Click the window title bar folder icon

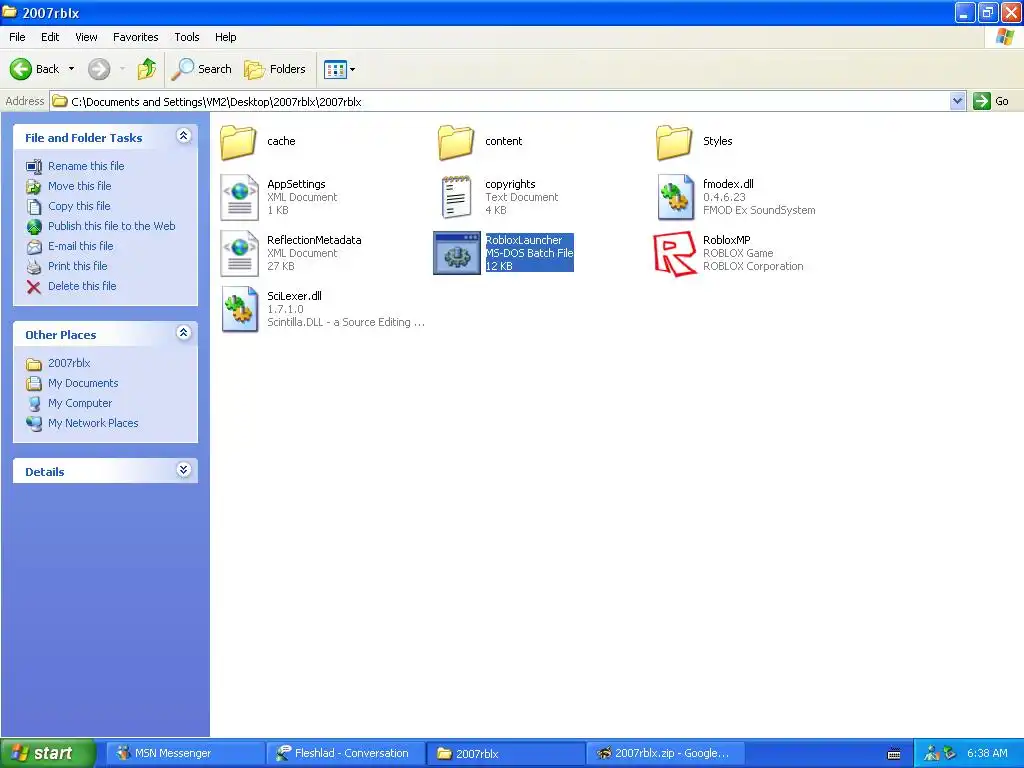pyautogui.click(x=10, y=12)
